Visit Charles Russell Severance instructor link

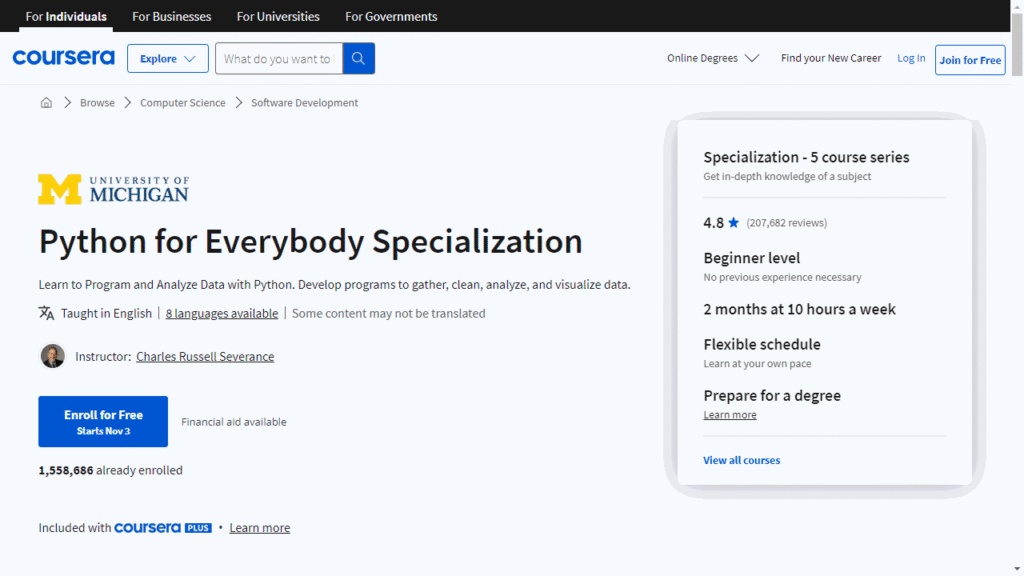click(x=205, y=356)
